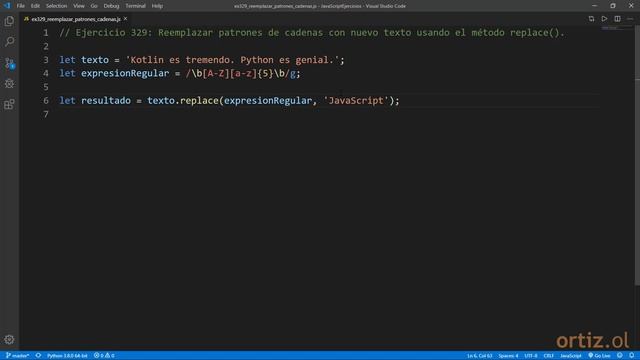Open the Edit menu
This screenshot has height=360, width=640.
coord(35,6)
